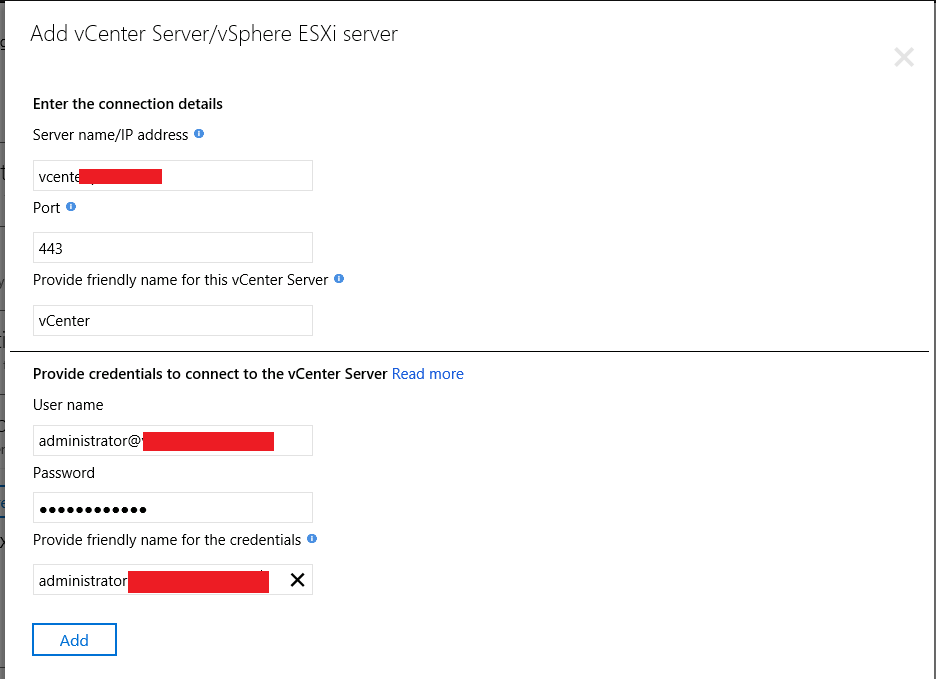936x679 pixels.
Task: Click the "Provide friendly name for the credentials" label
Action: 167,540
